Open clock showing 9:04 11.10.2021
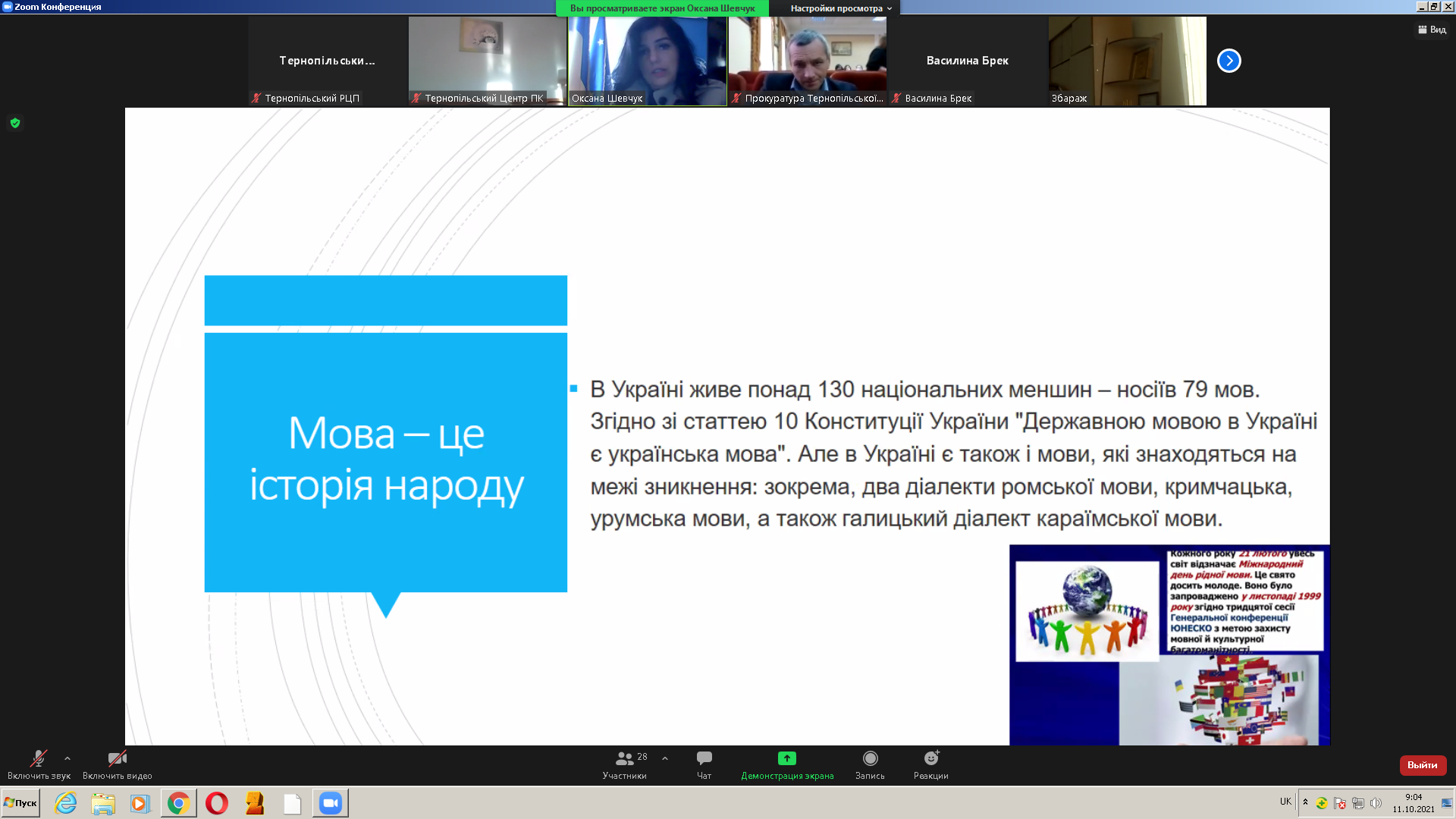Image resolution: width=1456 pixels, height=819 pixels. click(1414, 803)
